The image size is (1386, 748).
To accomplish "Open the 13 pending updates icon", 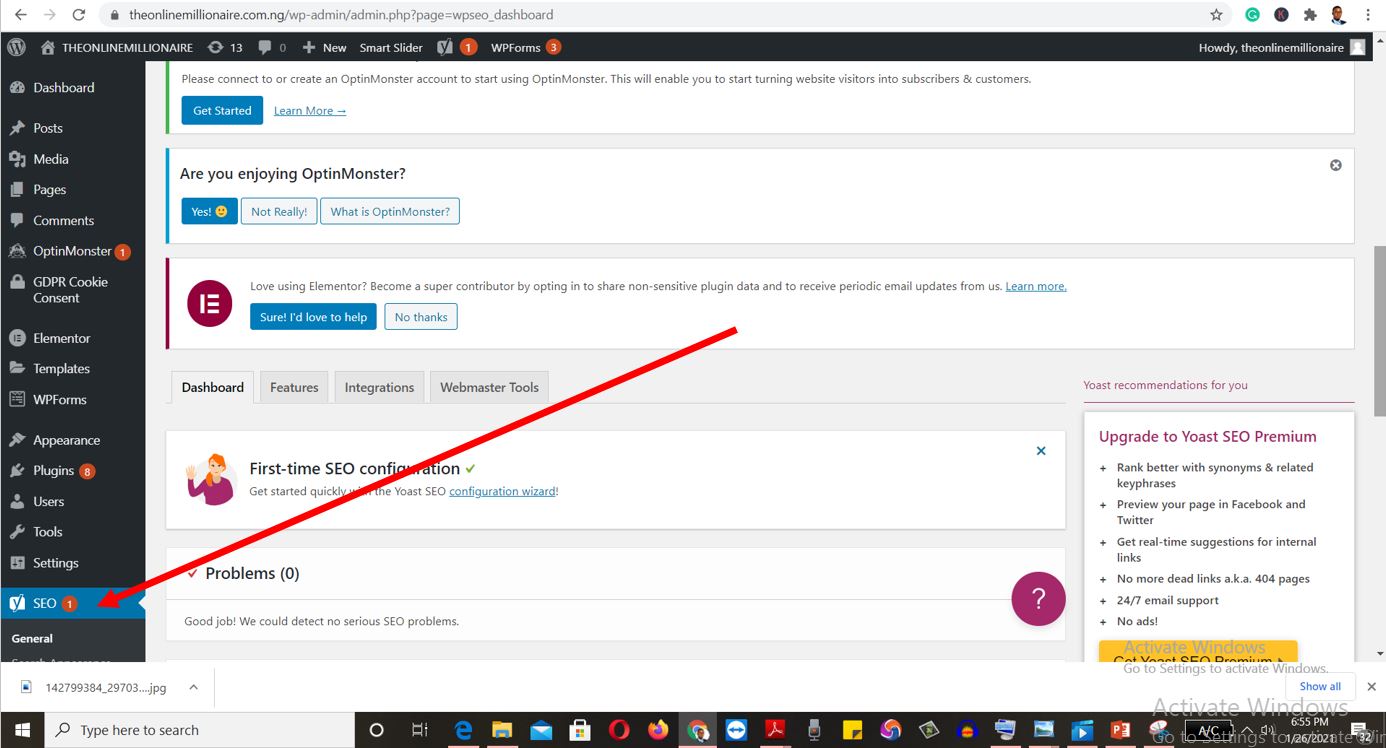I will pyautogui.click(x=225, y=47).
